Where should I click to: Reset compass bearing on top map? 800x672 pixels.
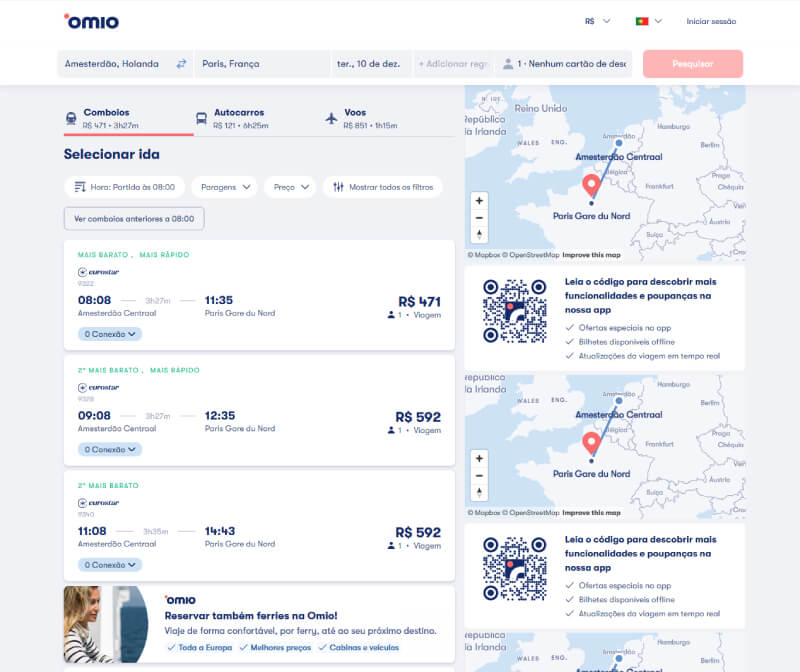(479, 235)
